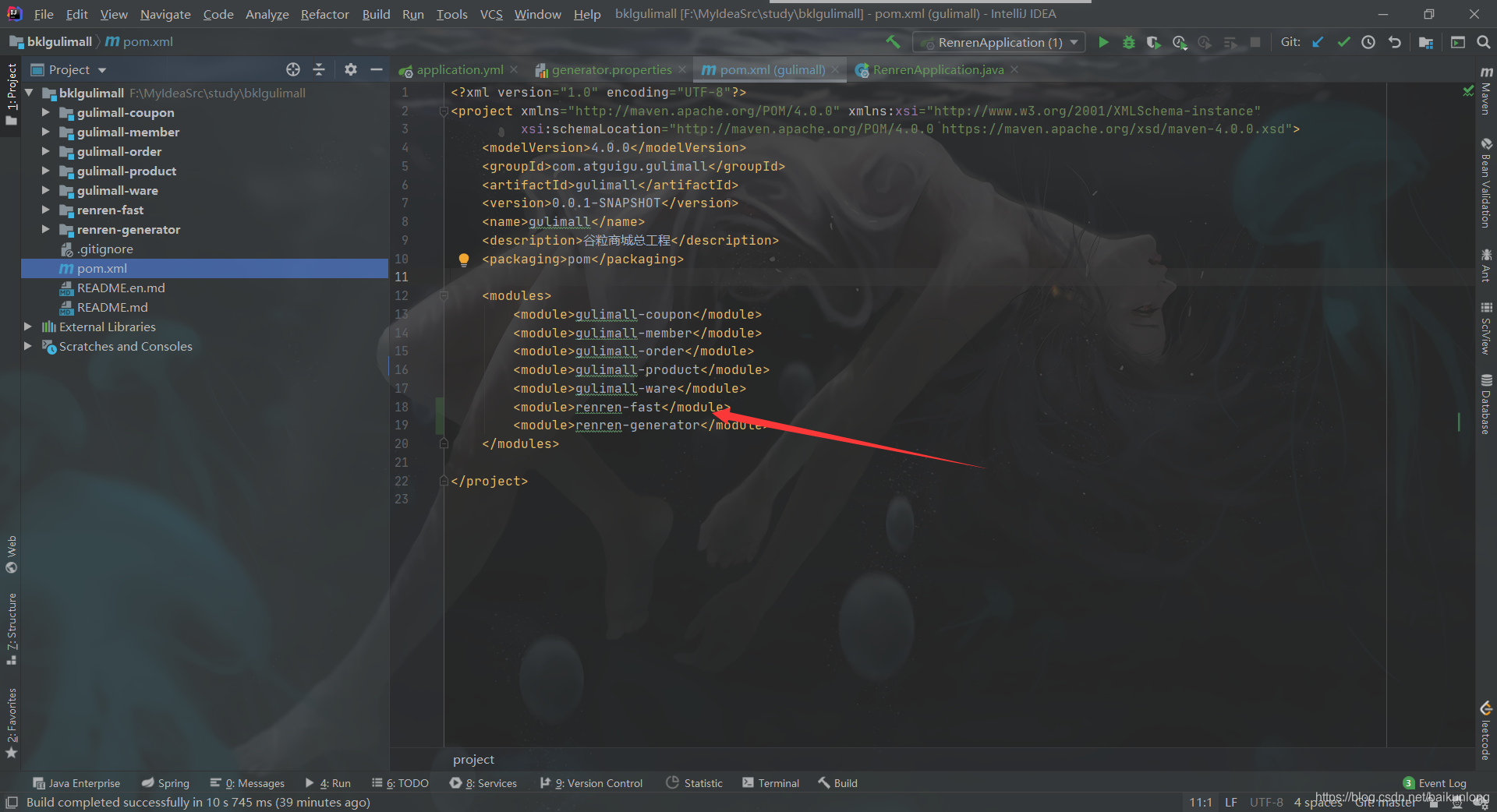Click the Build Project hammer icon
The image size is (1497, 812).
tap(893, 42)
